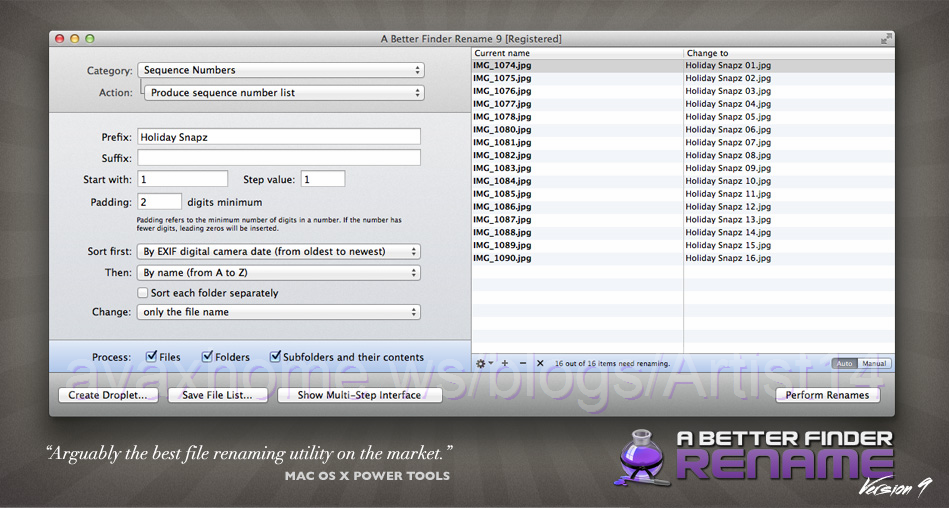Click the Step value field
The height and width of the screenshot is (508, 949).
[323, 179]
